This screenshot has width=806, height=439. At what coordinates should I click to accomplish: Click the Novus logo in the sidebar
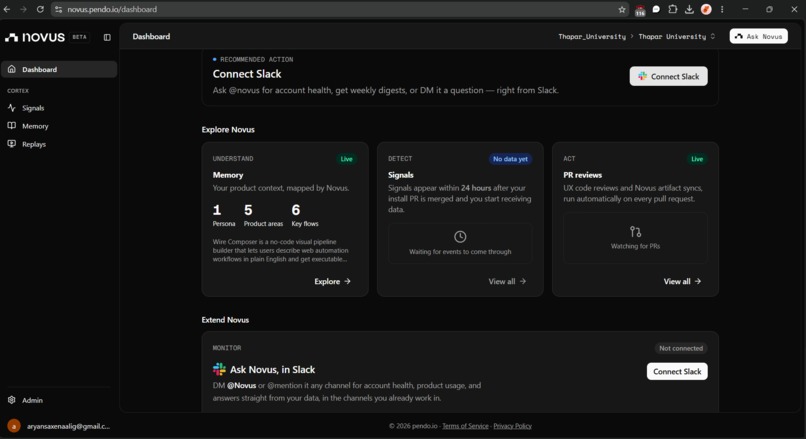pyautogui.click(x=35, y=37)
